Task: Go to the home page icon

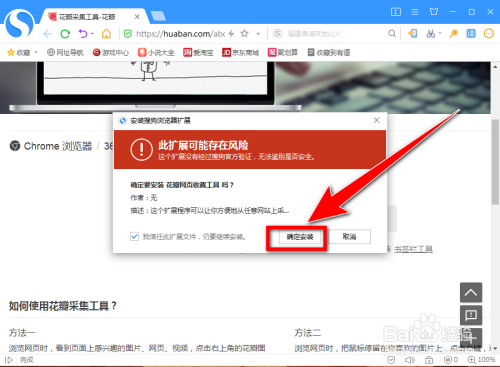Action: pos(106,34)
